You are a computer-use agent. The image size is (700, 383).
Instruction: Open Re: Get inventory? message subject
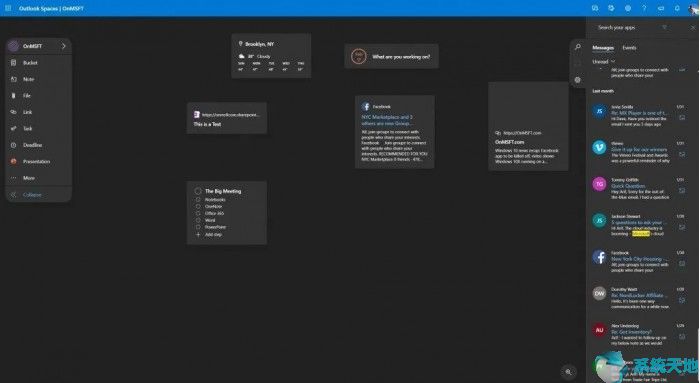[631, 332]
